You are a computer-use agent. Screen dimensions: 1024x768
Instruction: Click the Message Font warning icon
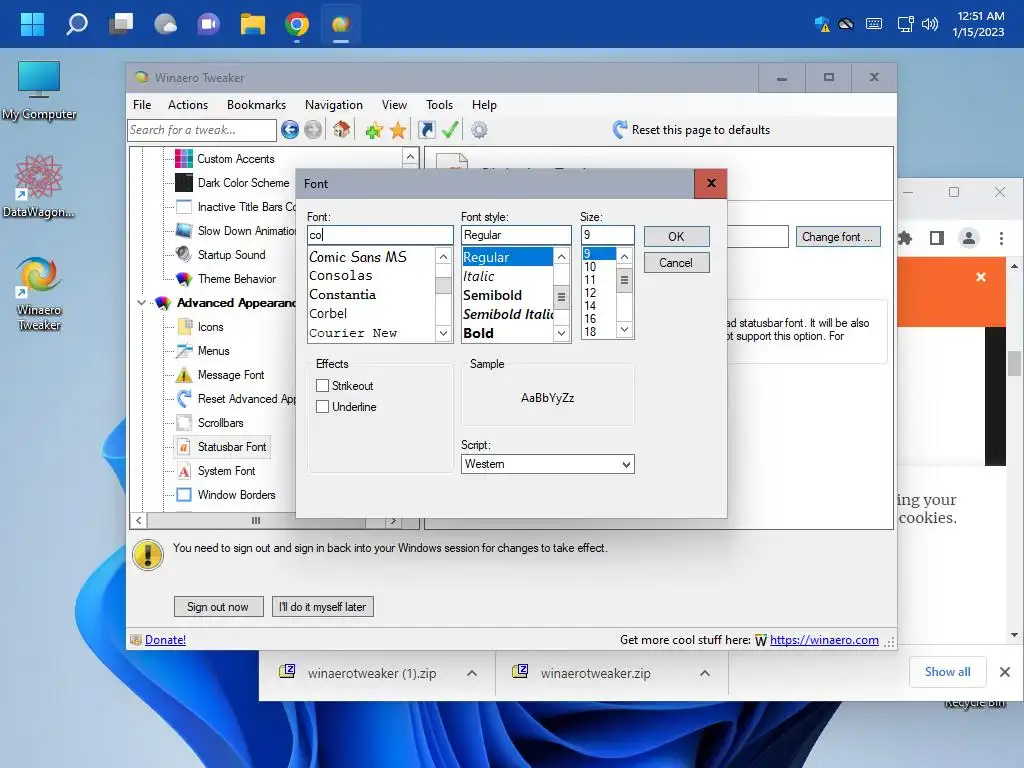184,375
